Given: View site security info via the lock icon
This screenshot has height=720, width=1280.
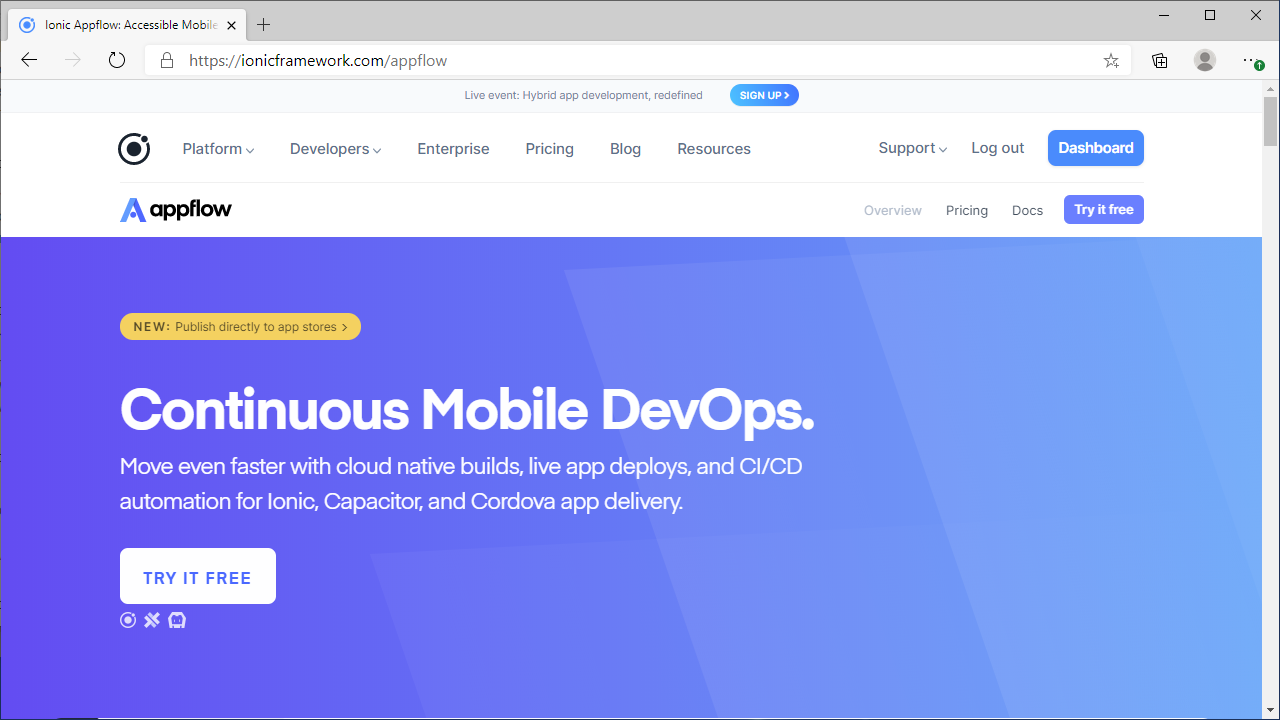Looking at the screenshot, I should click(x=167, y=60).
